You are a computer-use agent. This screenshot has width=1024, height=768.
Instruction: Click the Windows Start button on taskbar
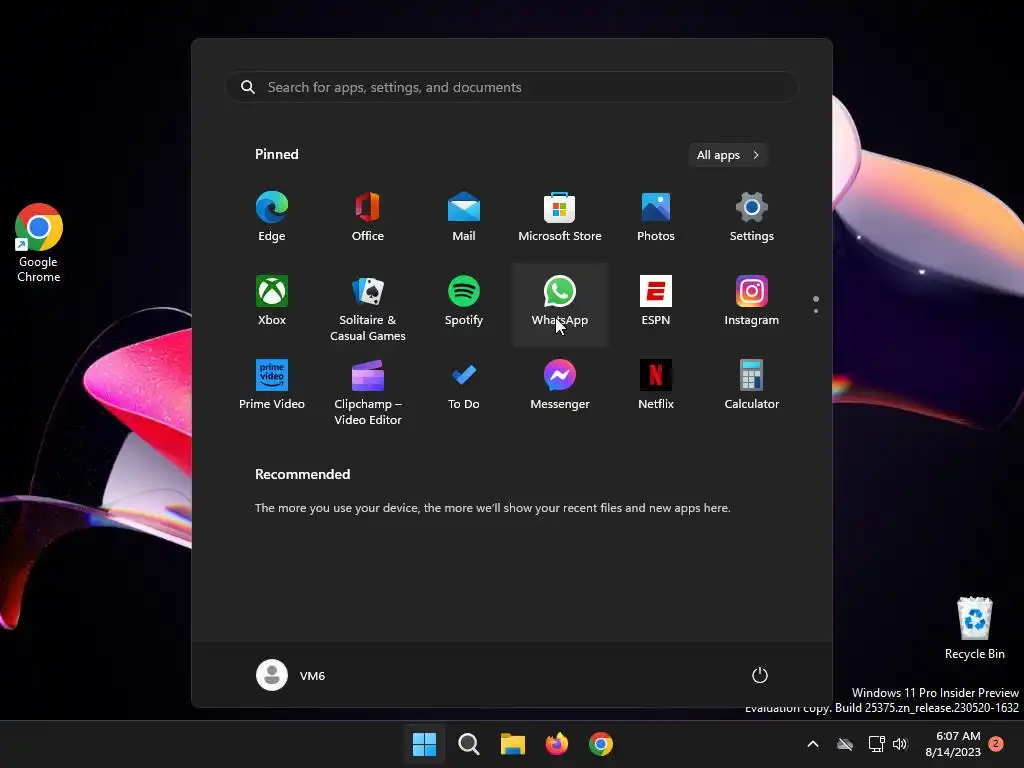point(424,744)
